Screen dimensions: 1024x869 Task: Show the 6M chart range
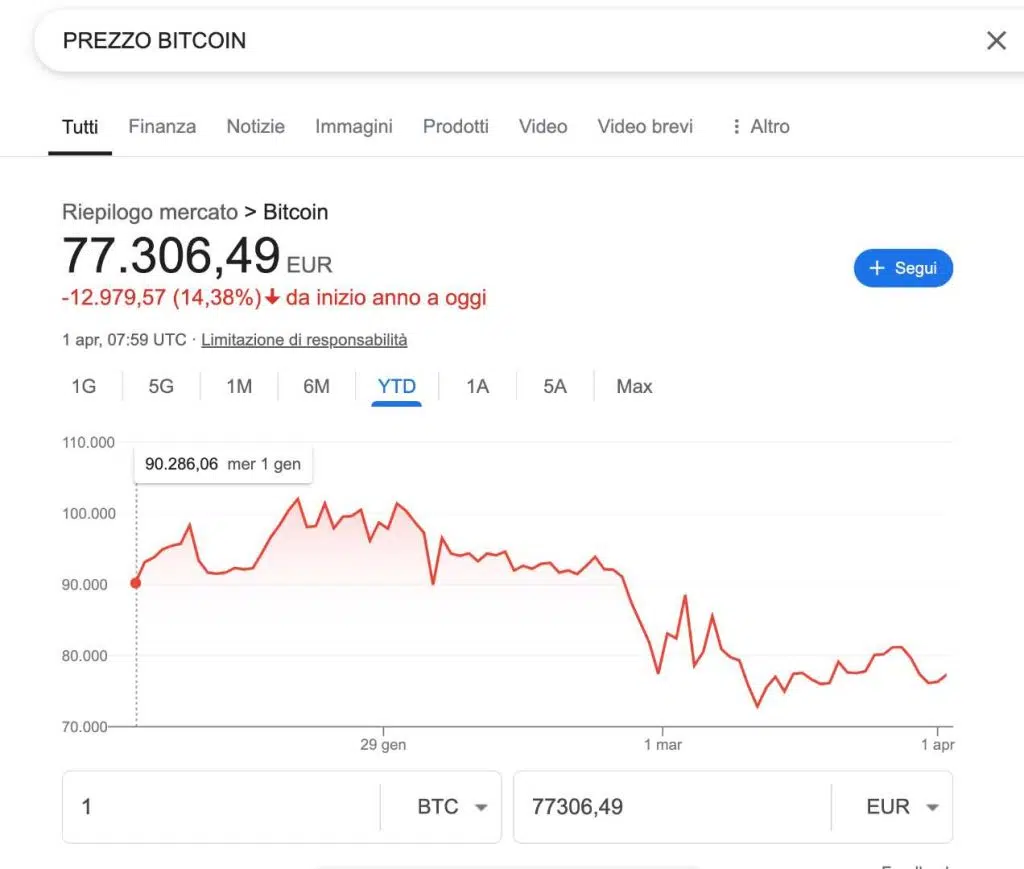pos(316,386)
